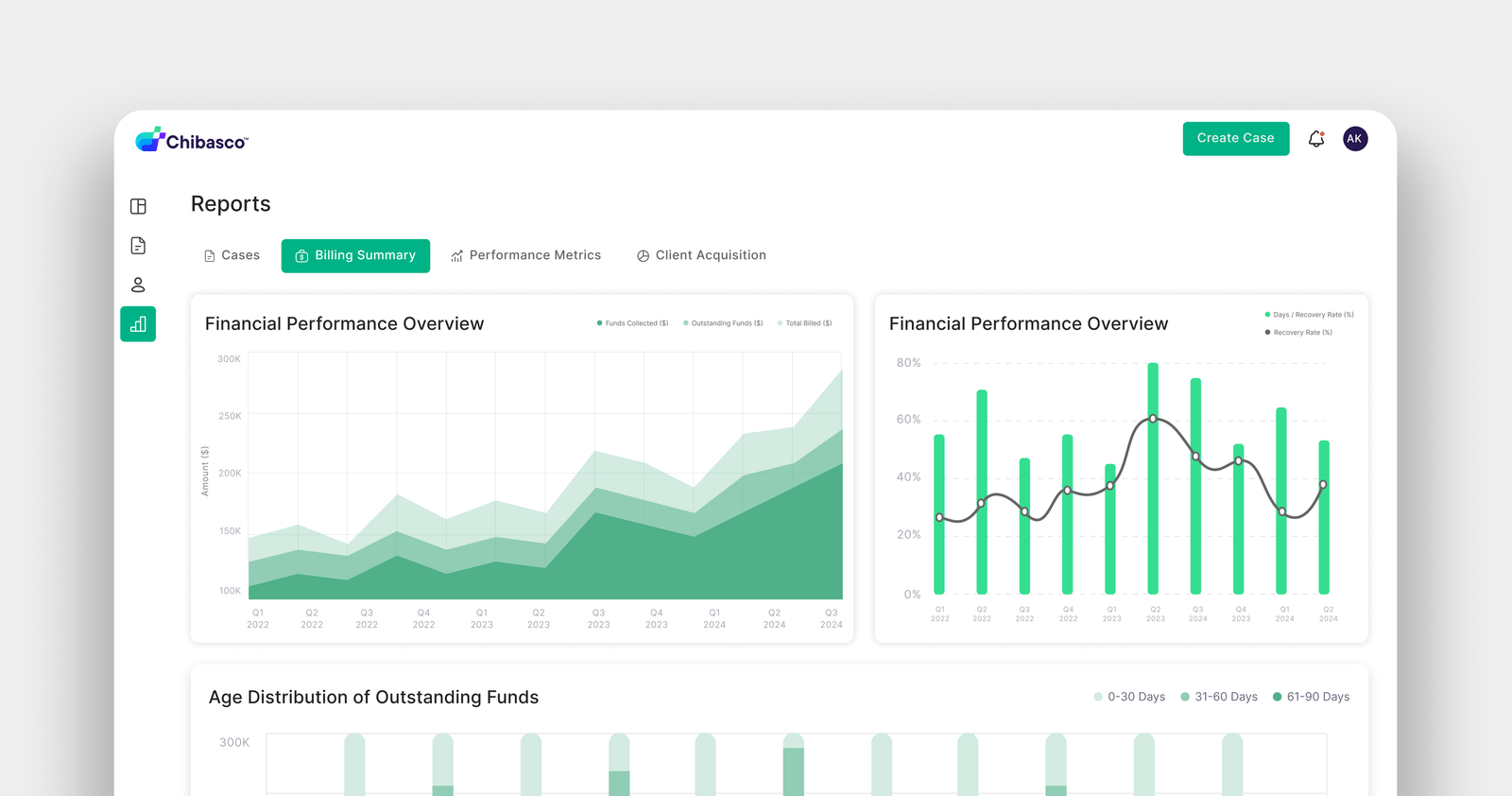Open the dashboard layout sidebar icon
1512x796 pixels.
pyautogui.click(x=138, y=206)
